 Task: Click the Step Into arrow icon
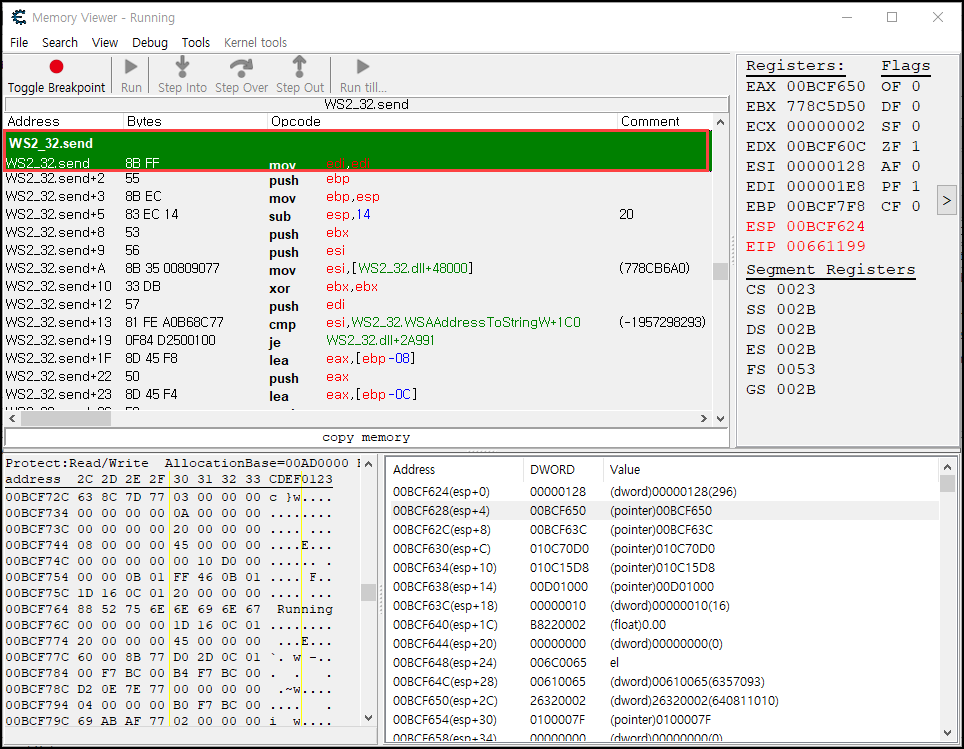[x=182, y=66]
